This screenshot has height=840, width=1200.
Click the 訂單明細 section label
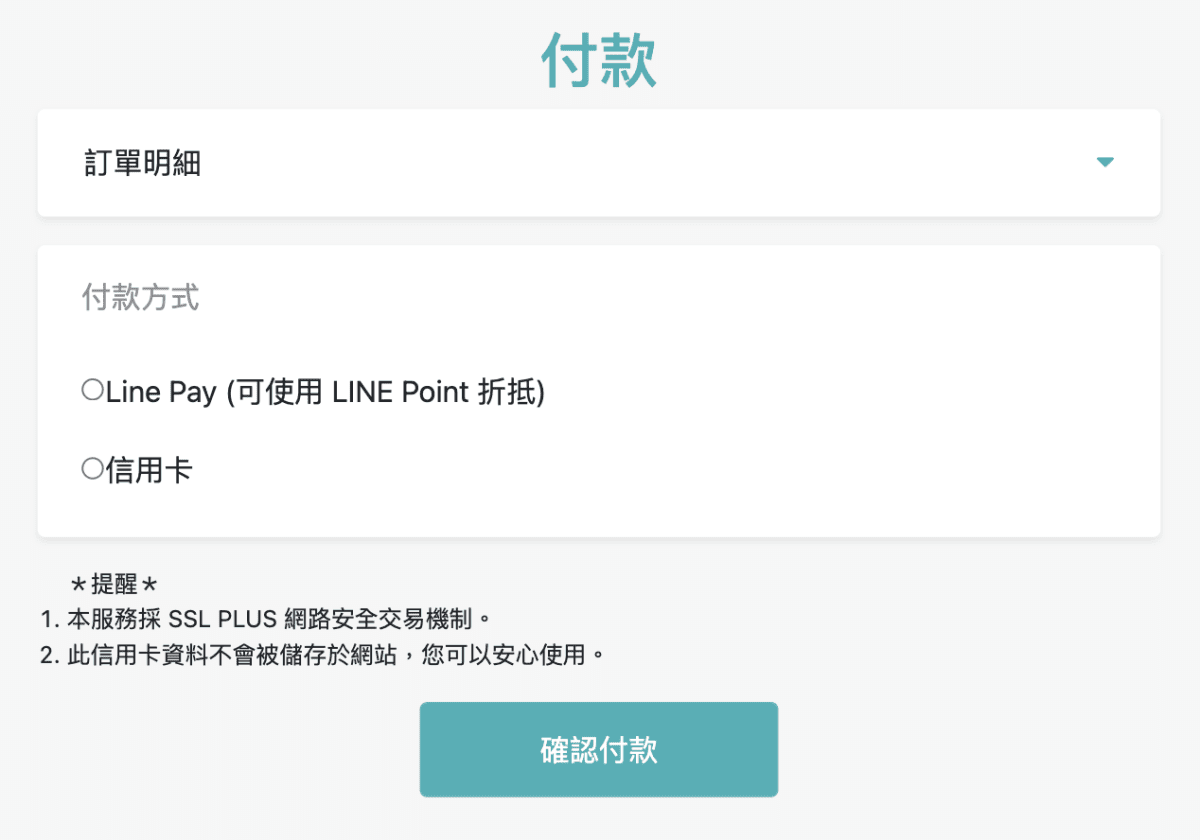point(142,163)
